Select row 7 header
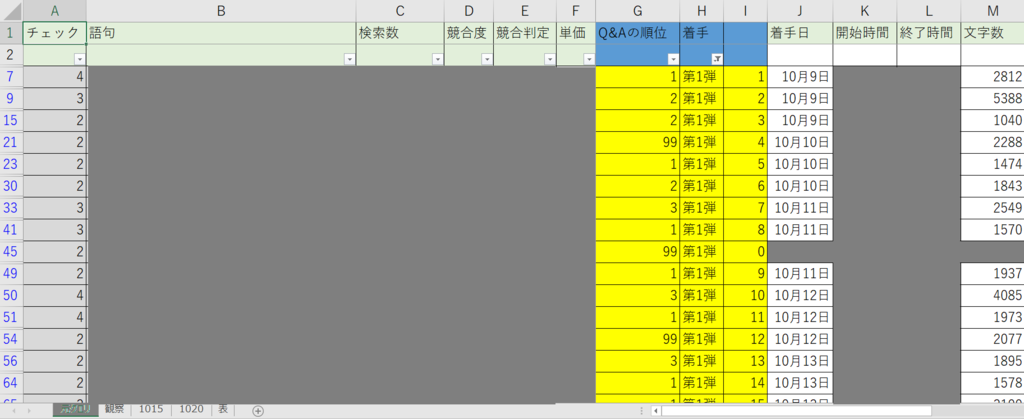This screenshot has height=419, width=1024. click(x=11, y=76)
